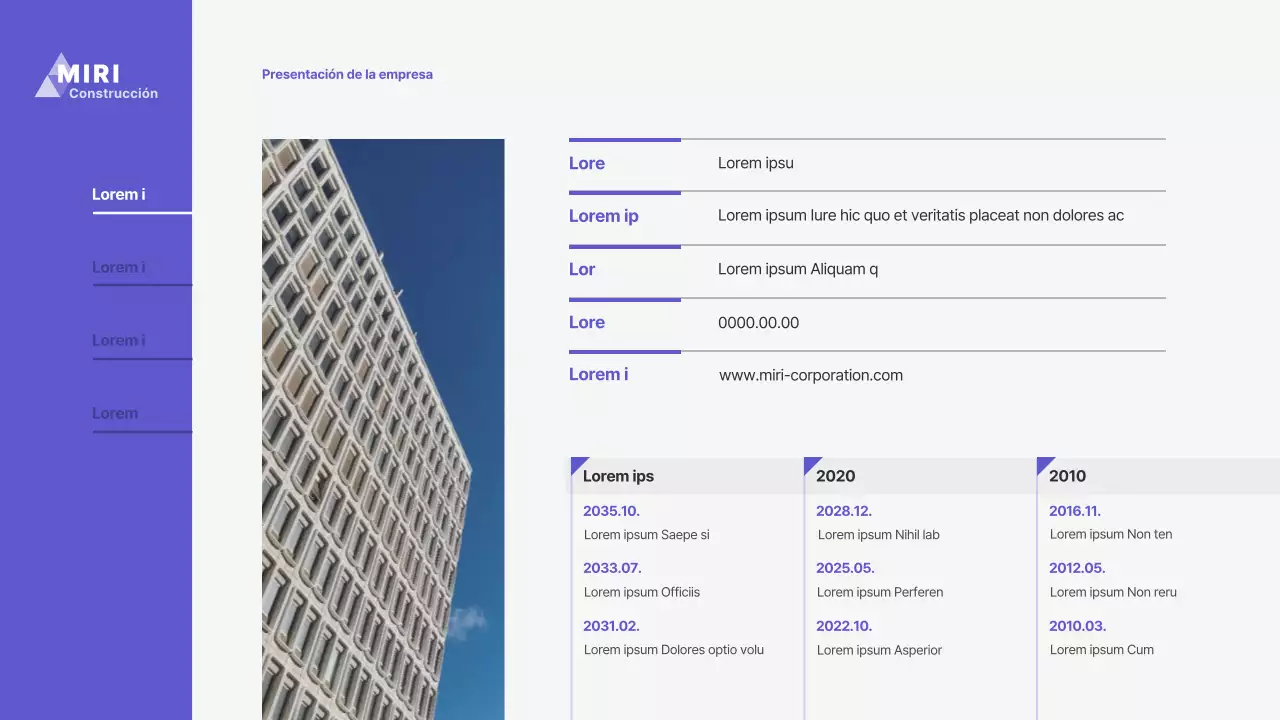Select the 2016.11. timeline date
Image resolution: width=1280 pixels, height=720 pixels.
1075,511
